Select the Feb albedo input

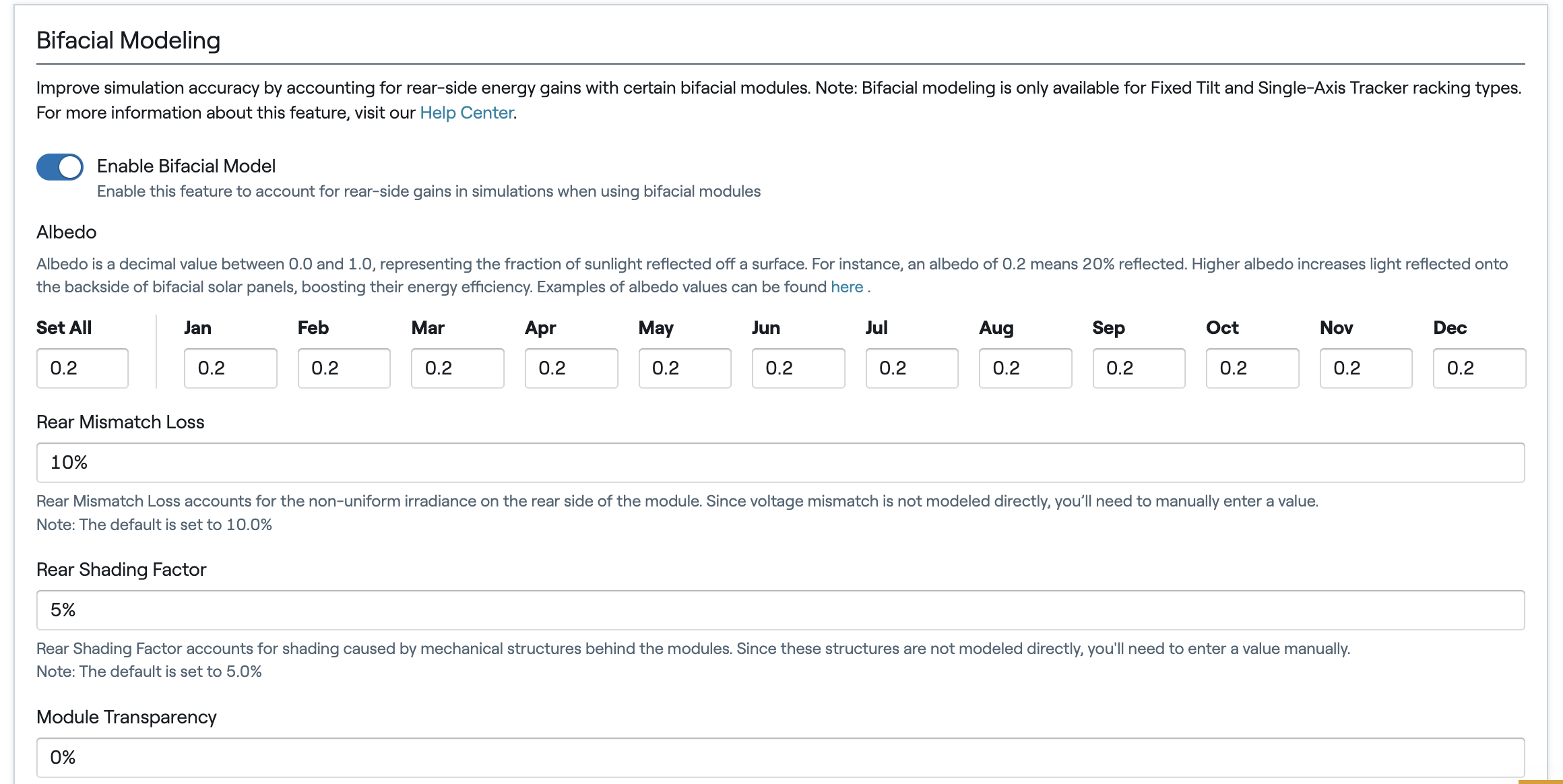(344, 368)
